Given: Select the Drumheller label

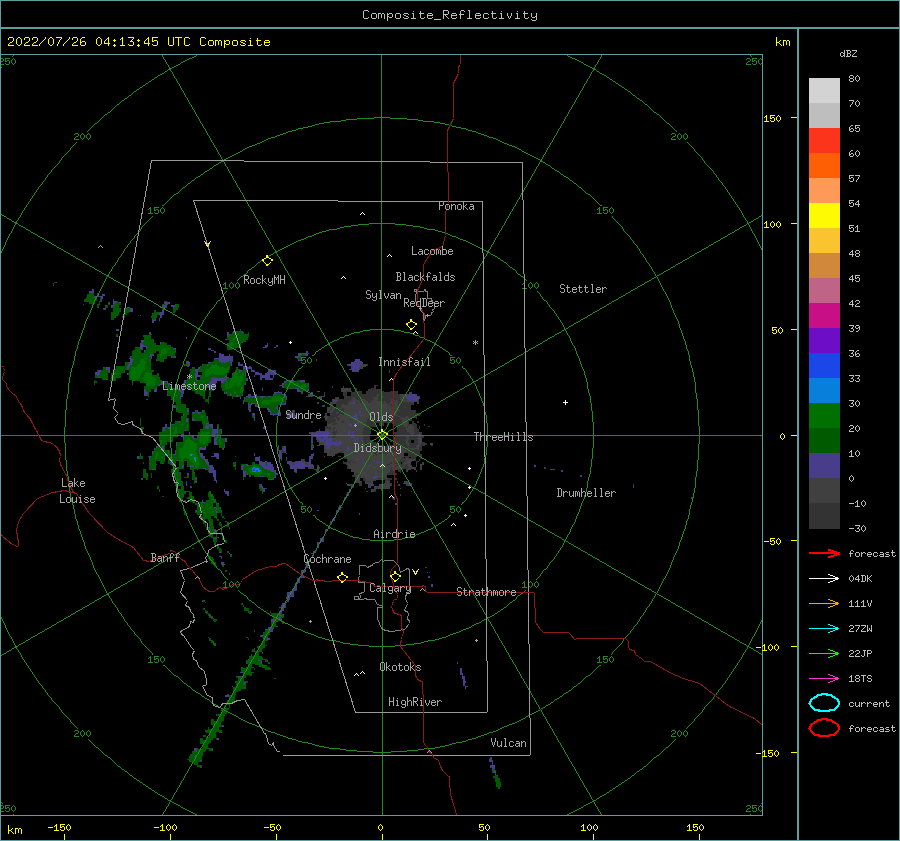Looking at the screenshot, I should [586, 493].
